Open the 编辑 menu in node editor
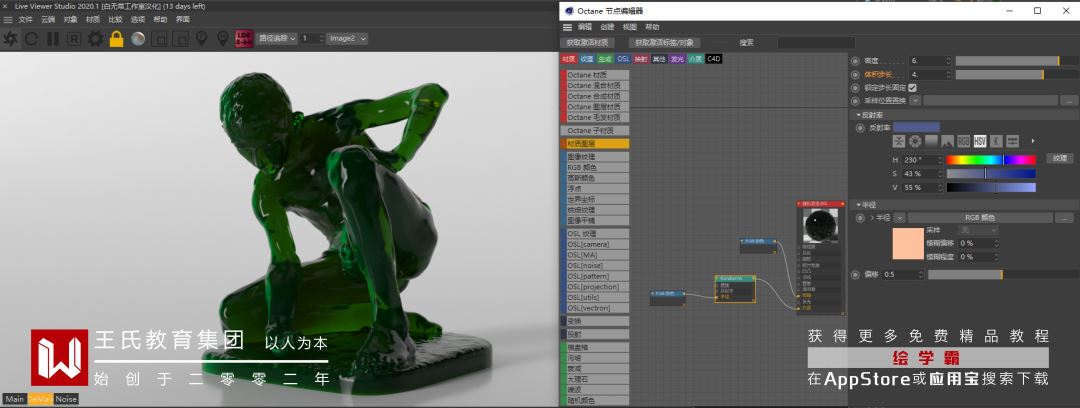The image size is (1080, 408). (x=585, y=27)
